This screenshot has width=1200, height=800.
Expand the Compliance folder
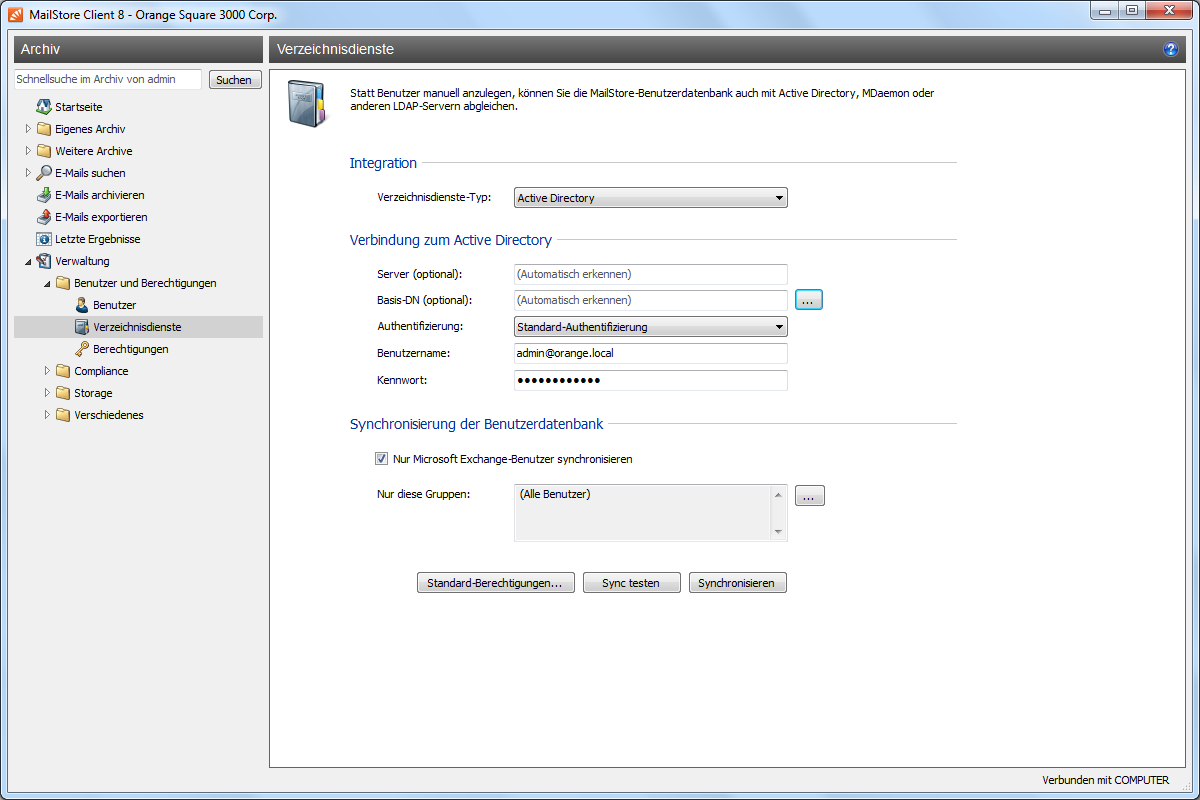click(x=47, y=371)
